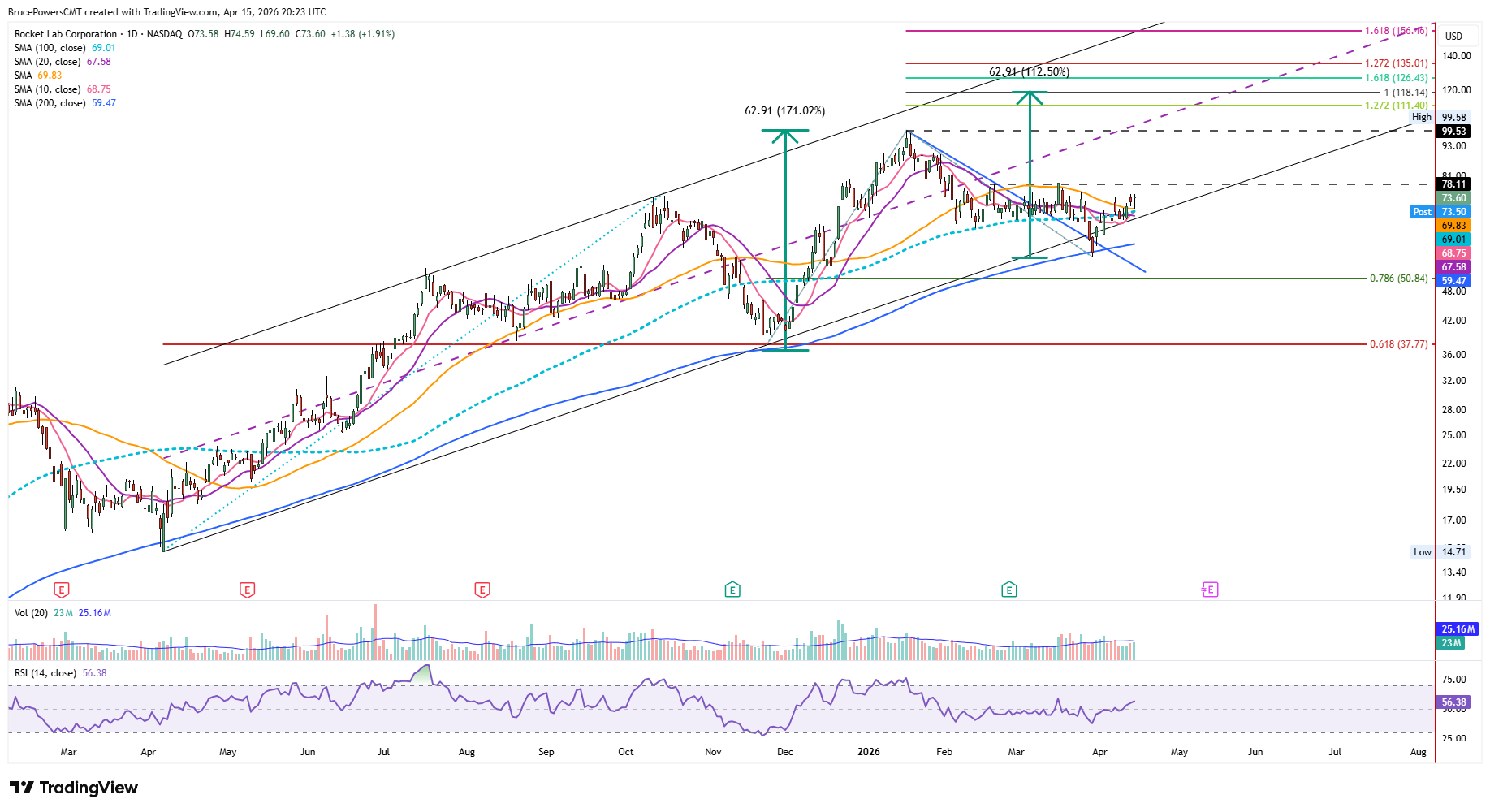Click the black 99.53 price label

point(1453,132)
